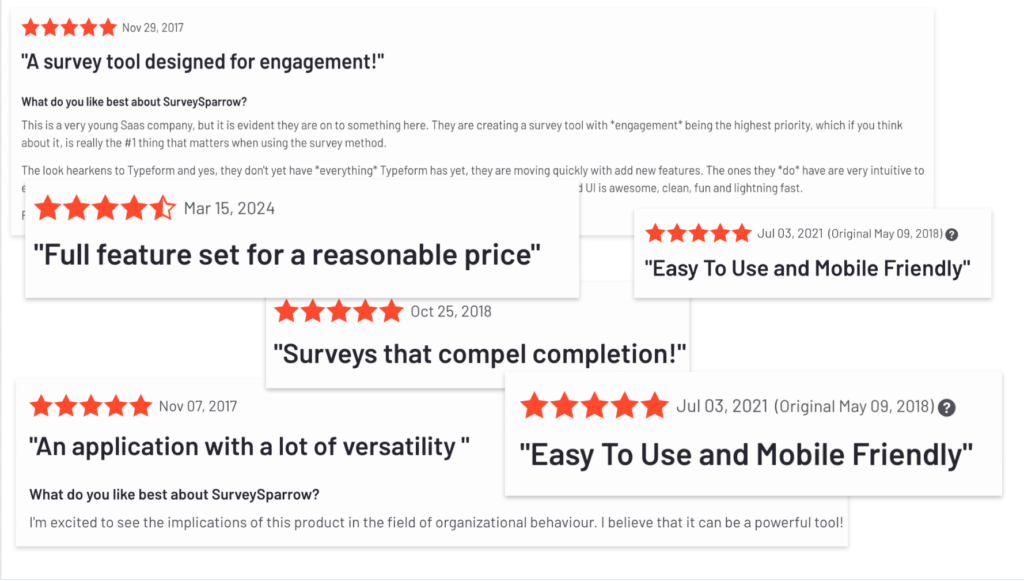Open the "Surveys that compel completion!" review title
This screenshot has width=1024, height=581.
pos(480,352)
